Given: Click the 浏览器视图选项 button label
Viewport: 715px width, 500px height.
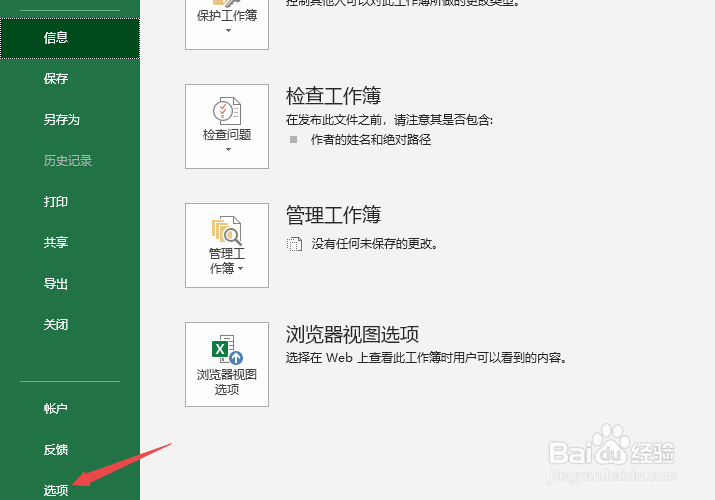Looking at the screenshot, I should 227,382.
